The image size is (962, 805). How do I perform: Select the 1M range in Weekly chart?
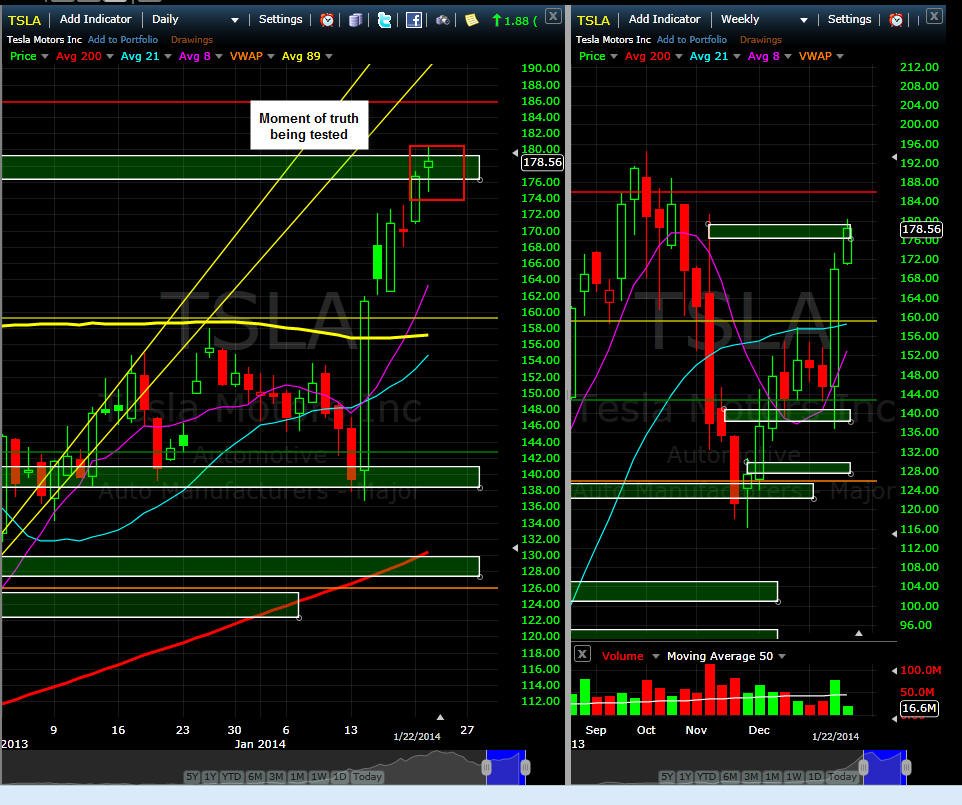[772, 777]
